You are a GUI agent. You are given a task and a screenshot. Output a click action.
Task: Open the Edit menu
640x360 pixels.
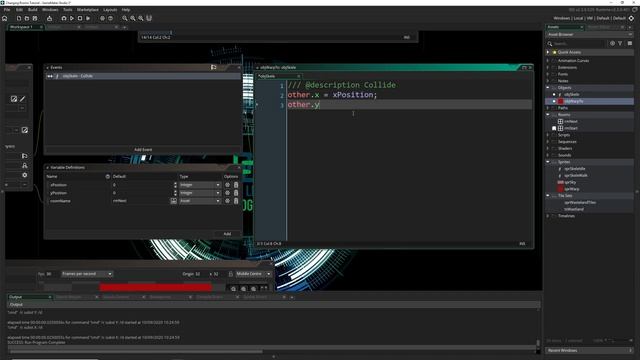tap(19, 9)
